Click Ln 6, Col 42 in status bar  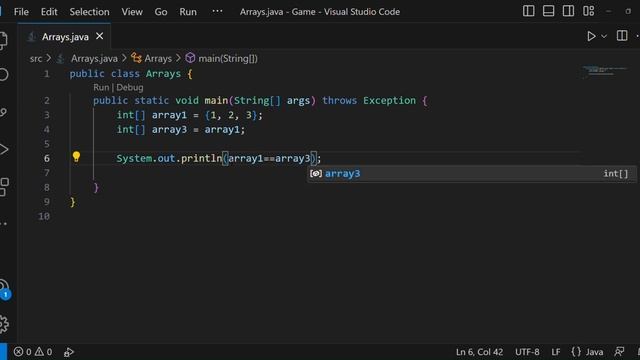(479, 352)
